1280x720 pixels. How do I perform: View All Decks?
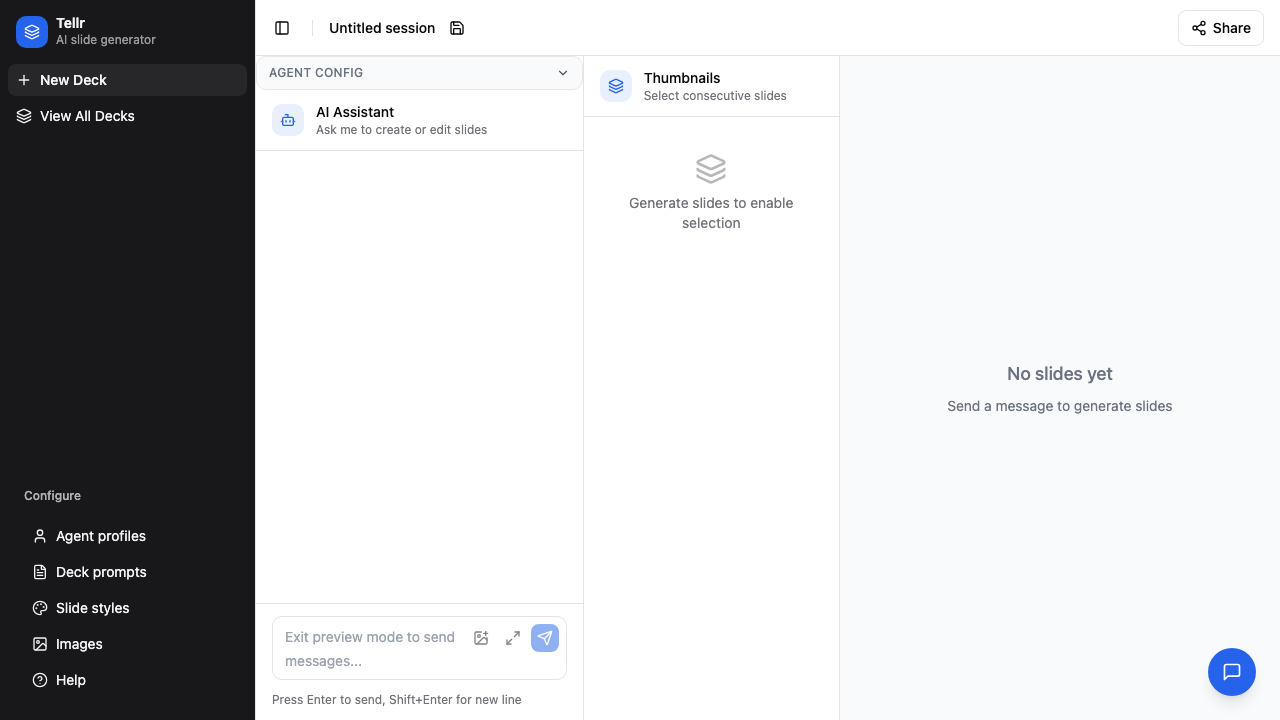(87, 116)
